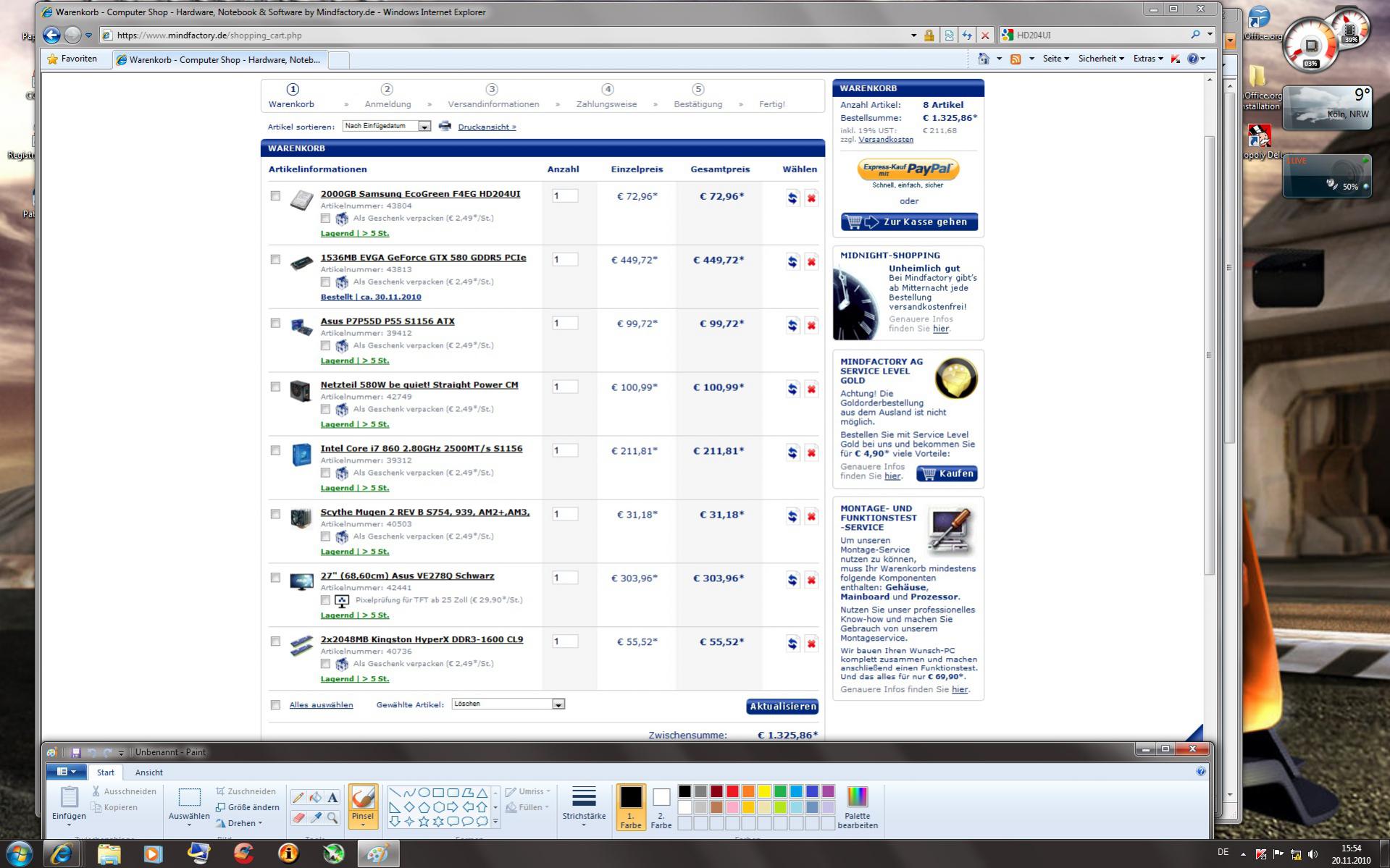The height and width of the screenshot is (868, 1390).
Task: Open the Paint application menu button
Action: 67,772
